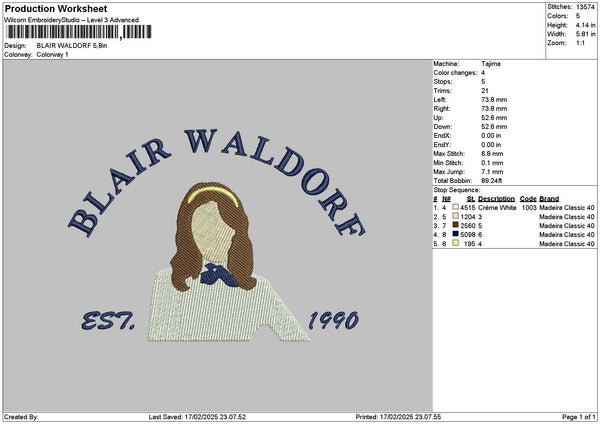Click the 'Created By:' footer label
Image resolution: width=600 pixels, height=424 pixels.
21,417
